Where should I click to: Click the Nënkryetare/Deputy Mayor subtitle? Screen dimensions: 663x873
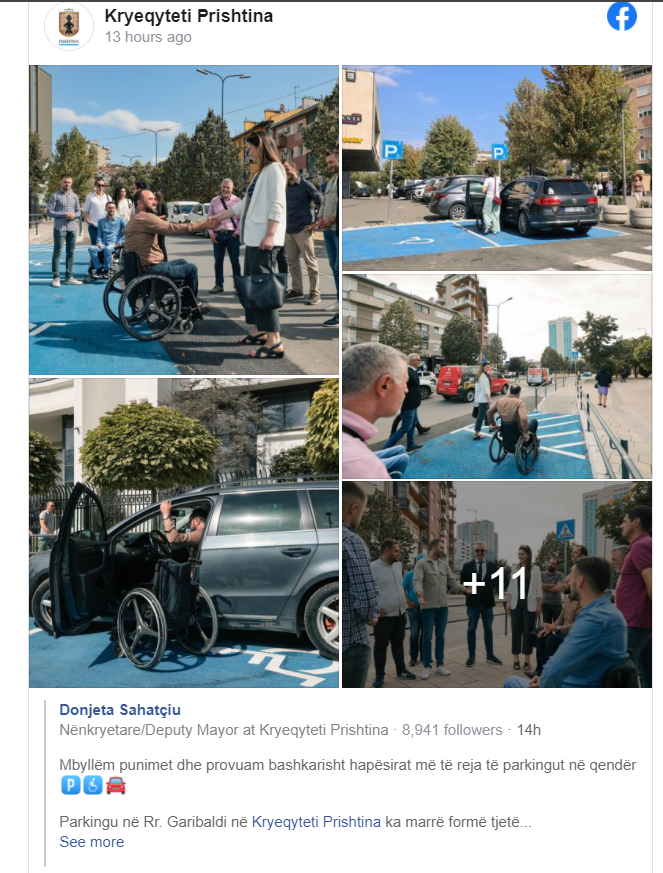[224, 730]
